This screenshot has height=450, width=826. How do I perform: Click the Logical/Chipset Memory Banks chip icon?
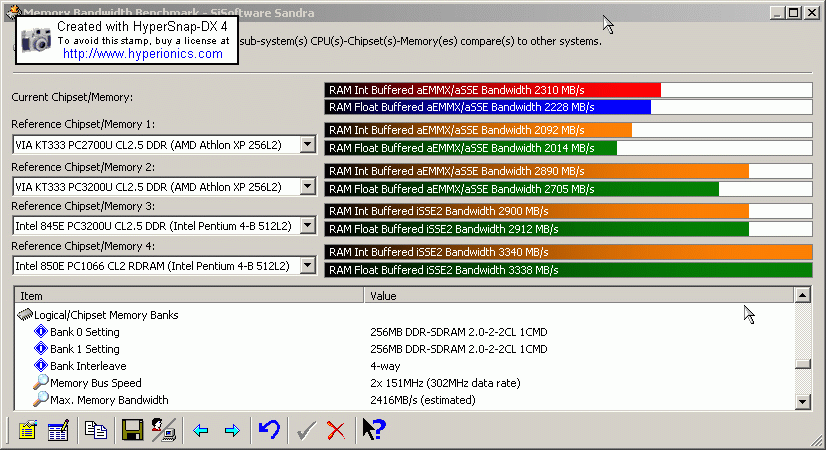pos(25,315)
